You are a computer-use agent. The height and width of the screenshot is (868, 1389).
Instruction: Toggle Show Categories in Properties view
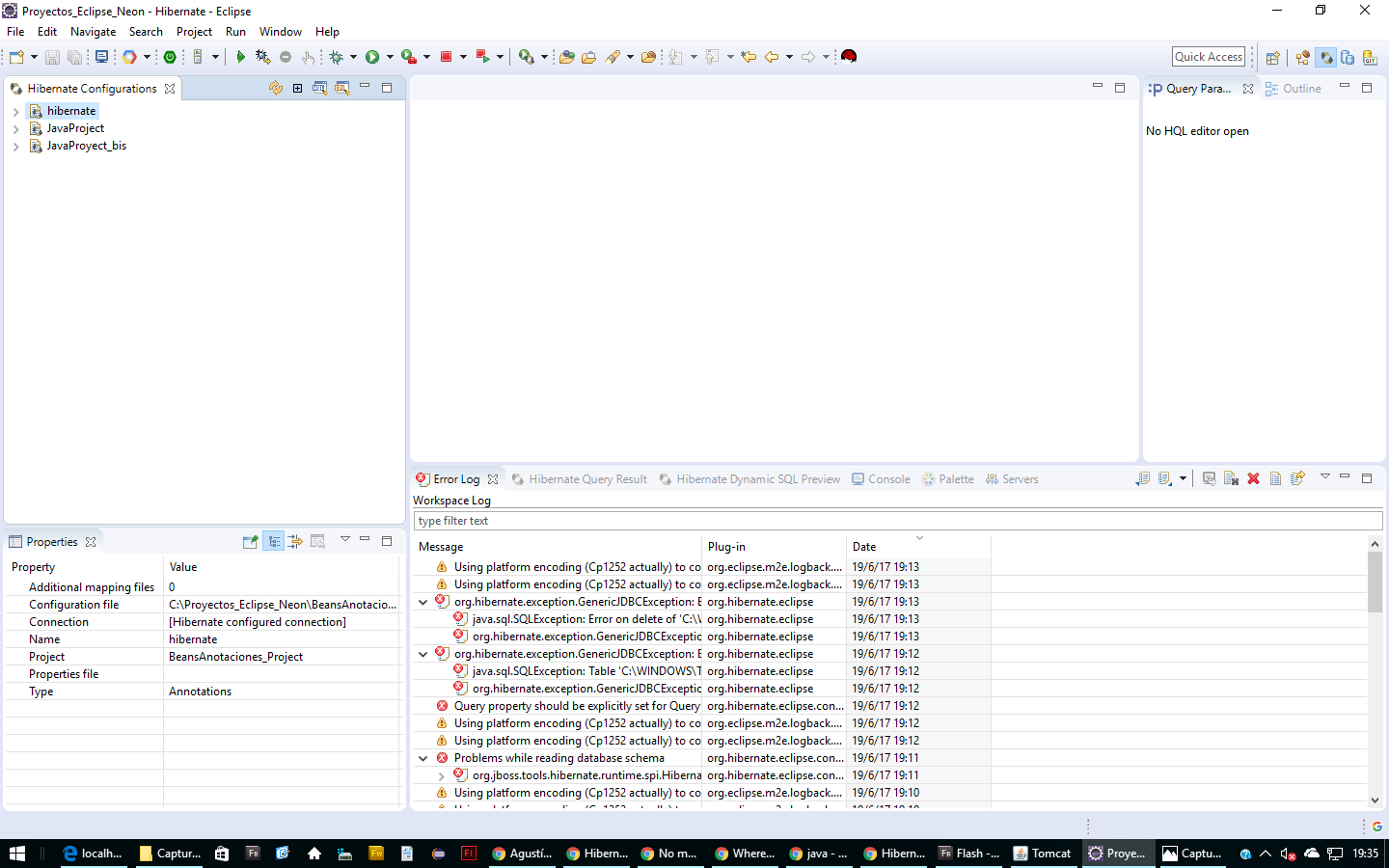tap(274, 541)
